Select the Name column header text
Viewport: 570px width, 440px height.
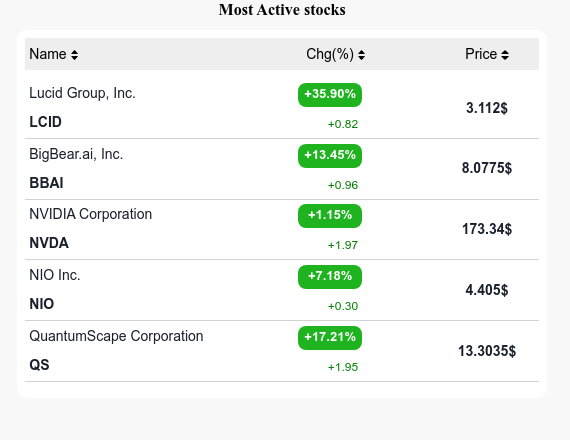coord(48,54)
